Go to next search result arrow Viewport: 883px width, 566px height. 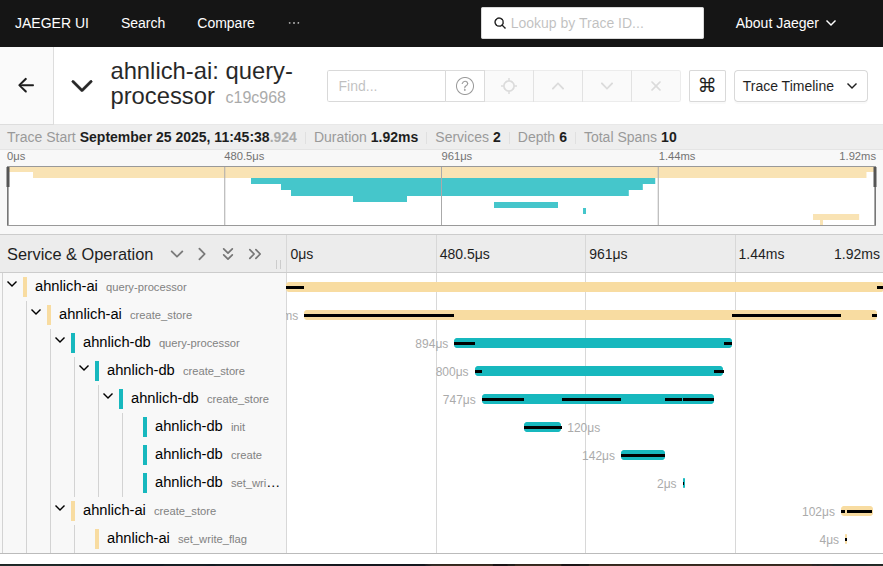pos(607,86)
